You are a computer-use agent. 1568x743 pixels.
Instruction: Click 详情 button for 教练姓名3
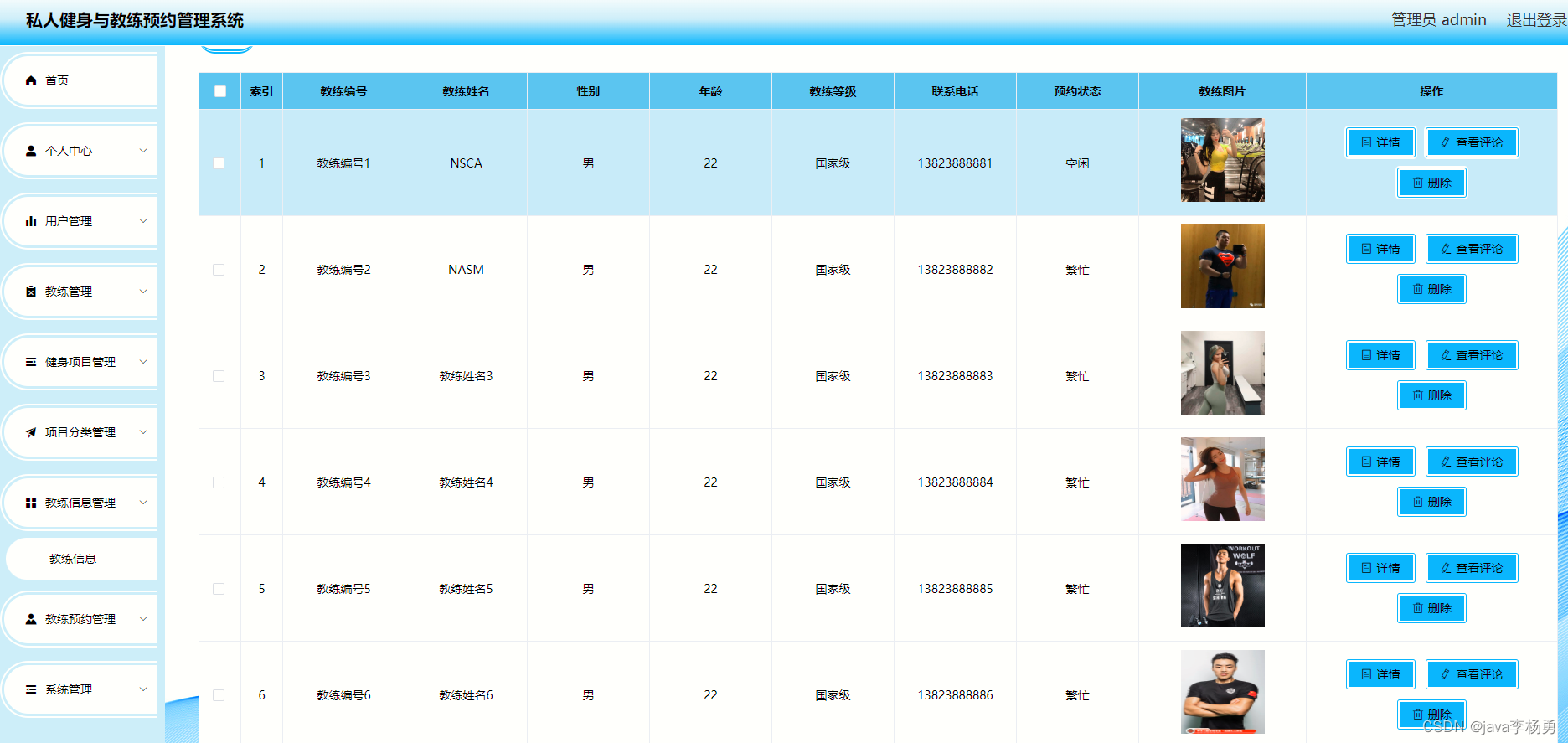(1380, 355)
